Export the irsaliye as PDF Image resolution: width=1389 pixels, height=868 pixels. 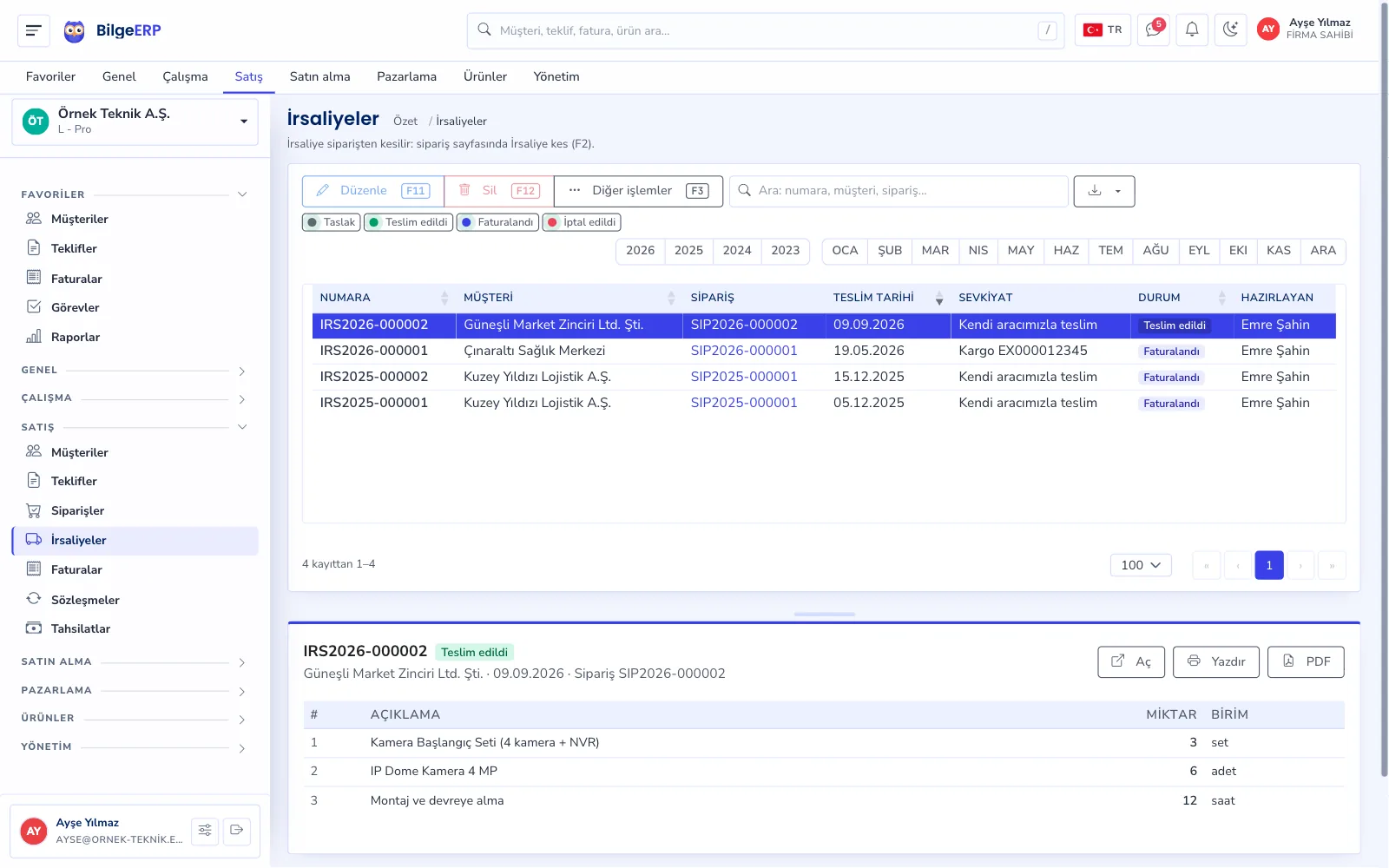click(x=1306, y=662)
